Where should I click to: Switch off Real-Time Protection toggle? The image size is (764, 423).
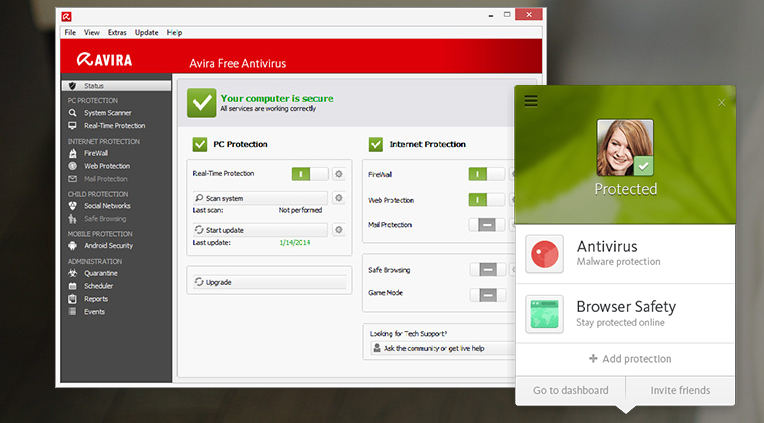(310, 174)
